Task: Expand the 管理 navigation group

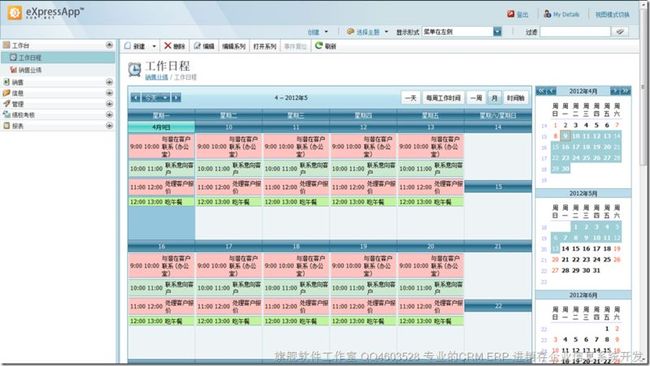Action: (x=109, y=104)
